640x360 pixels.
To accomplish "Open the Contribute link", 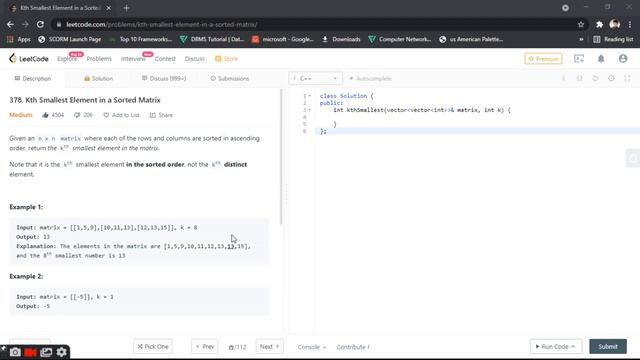I will 353,347.
